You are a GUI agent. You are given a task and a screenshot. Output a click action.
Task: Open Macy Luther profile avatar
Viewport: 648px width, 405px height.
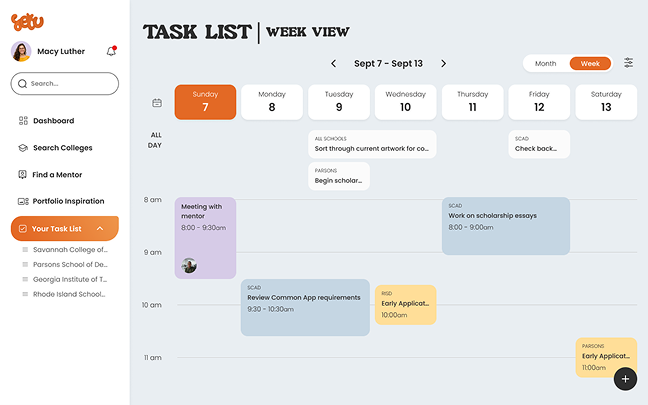click(x=22, y=51)
